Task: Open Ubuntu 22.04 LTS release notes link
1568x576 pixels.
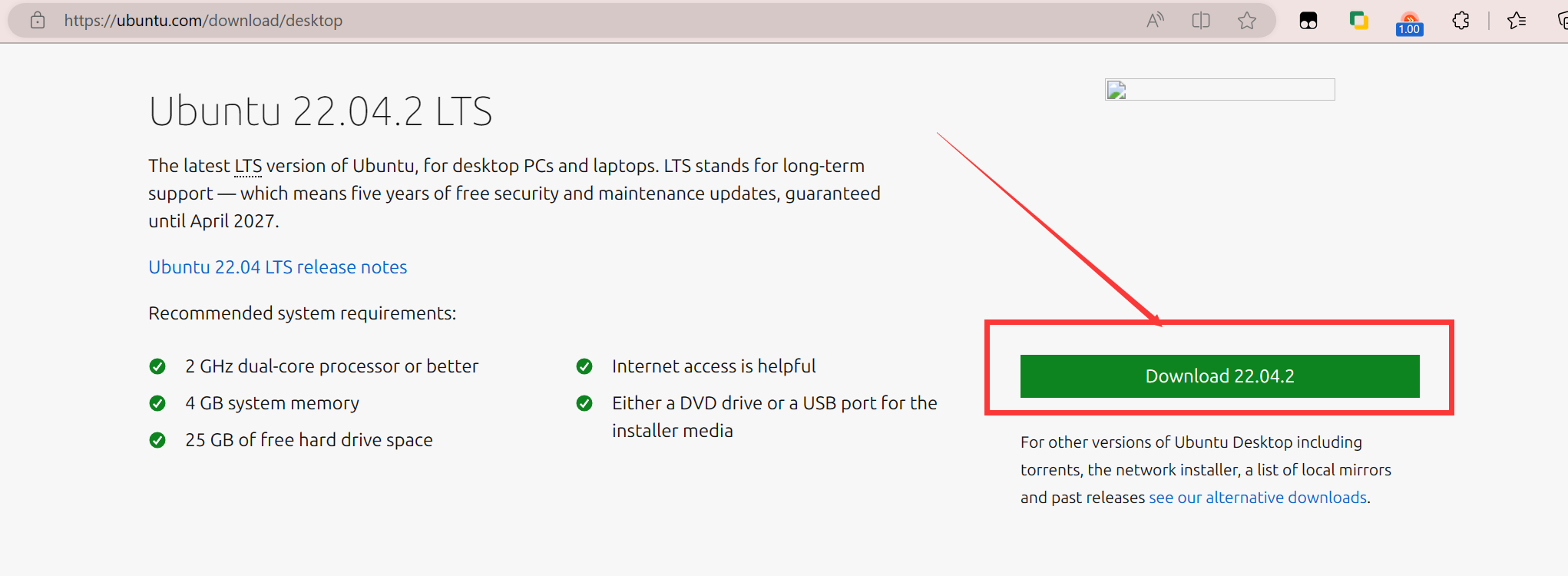Action: click(x=277, y=267)
